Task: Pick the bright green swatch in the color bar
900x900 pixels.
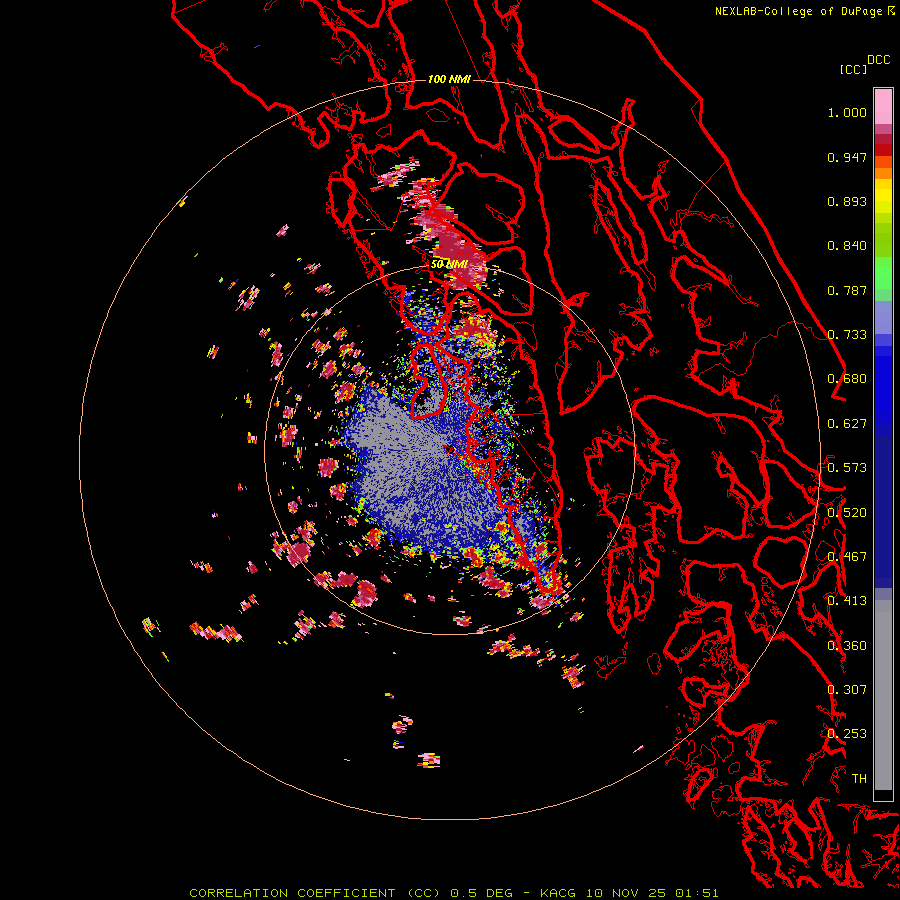Action: point(883,273)
